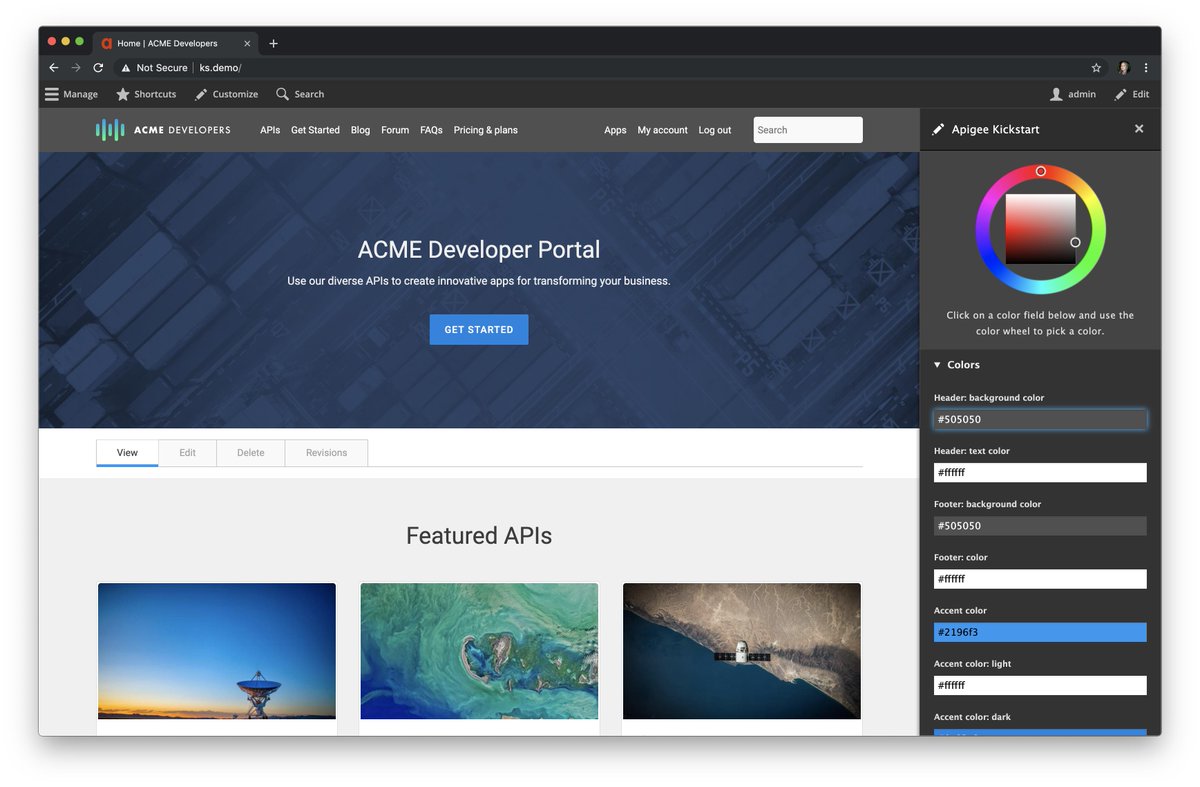Screen dimensions: 1200x787
Task: Close the Apigee Kickstart panel
Action: pyautogui.click(x=1139, y=129)
